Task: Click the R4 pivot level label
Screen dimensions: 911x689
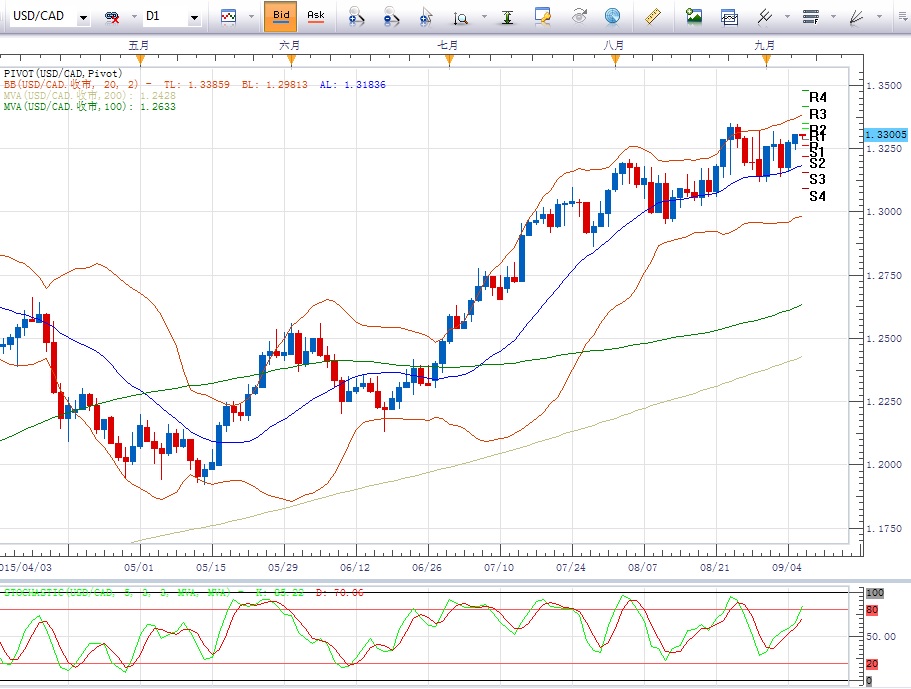Action: (818, 97)
